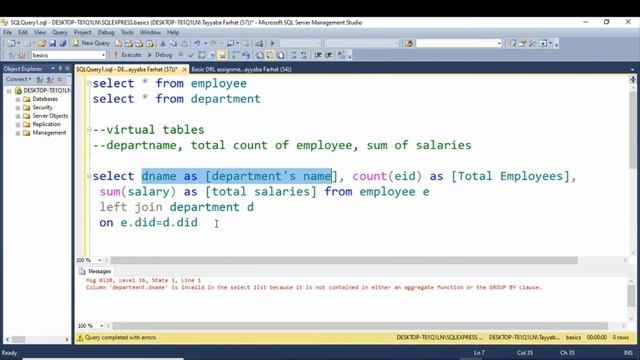Click the Execute button
This screenshot has width=640, height=360.
tap(127, 55)
